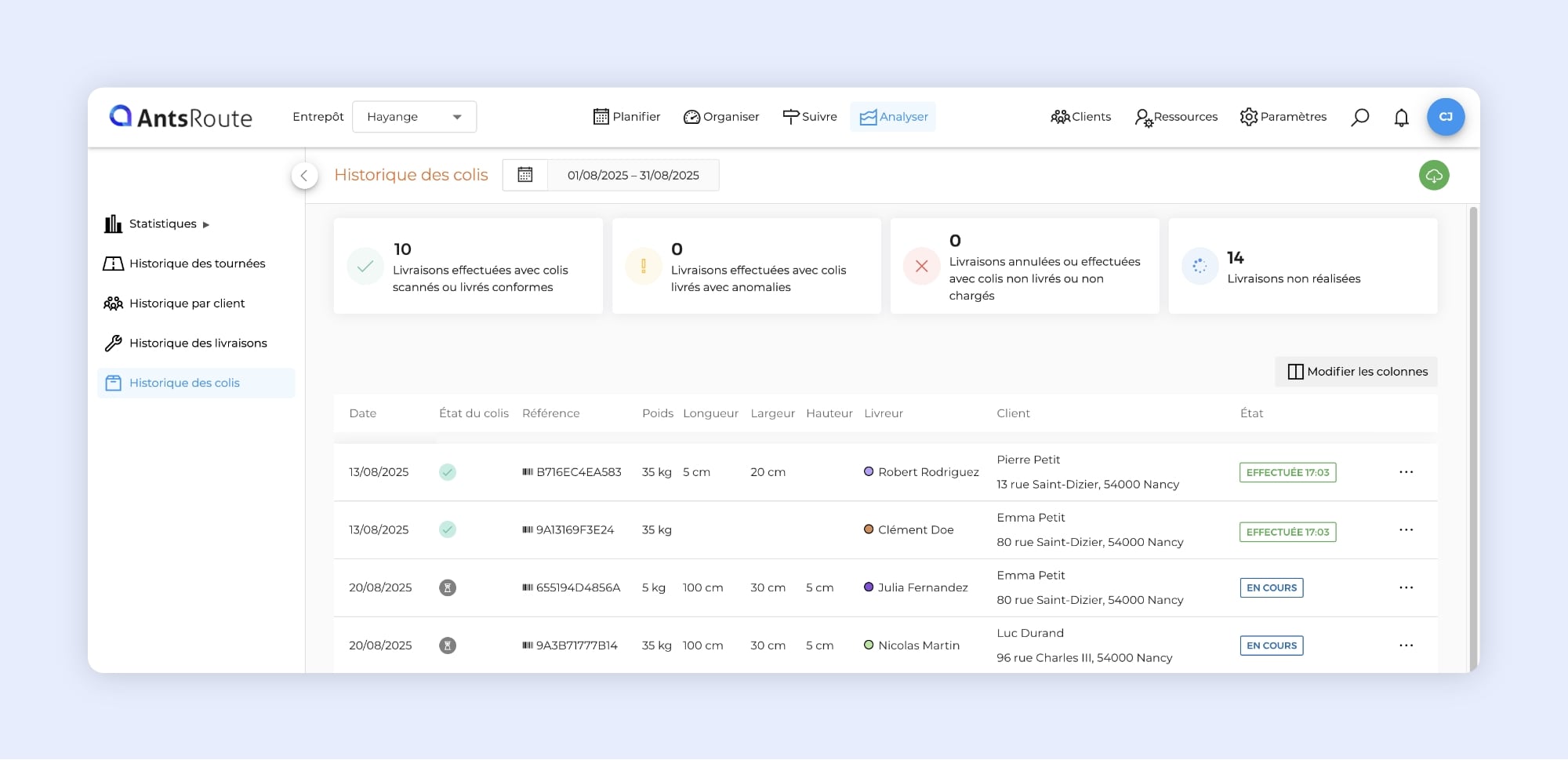This screenshot has height=760, width=1568.
Task: Open the Paramètres settings page
Action: [x=1283, y=117]
